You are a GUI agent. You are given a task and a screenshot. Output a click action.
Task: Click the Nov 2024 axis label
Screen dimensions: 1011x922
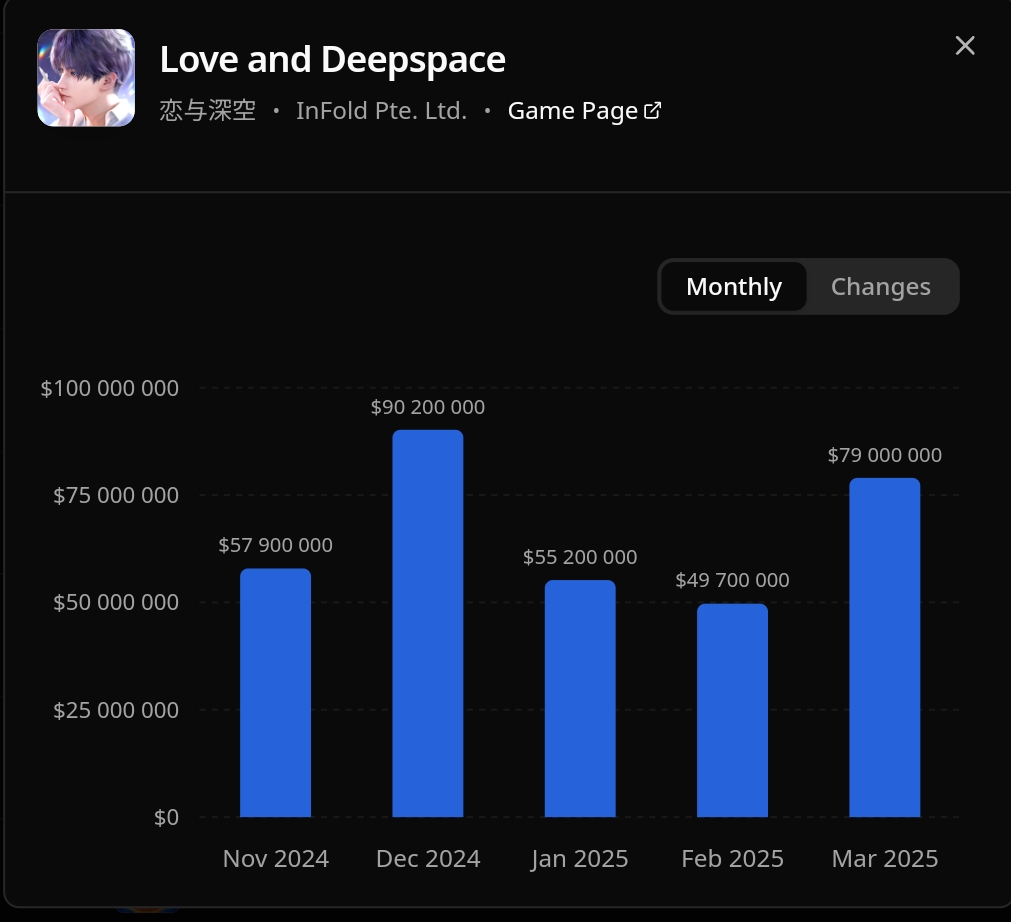tap(275, 858)
